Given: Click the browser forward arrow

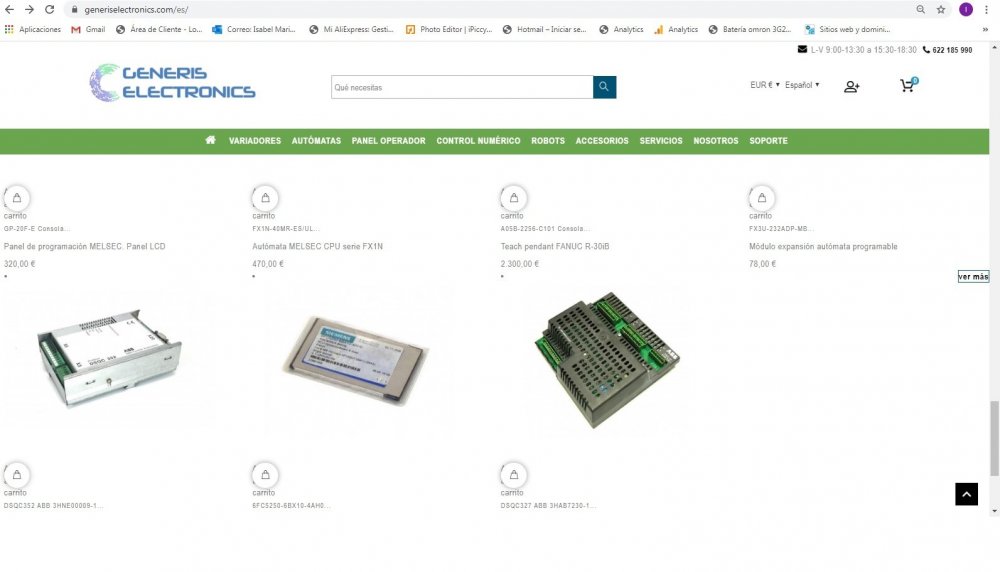Looking at the screenshot, I should click(29, 10).
